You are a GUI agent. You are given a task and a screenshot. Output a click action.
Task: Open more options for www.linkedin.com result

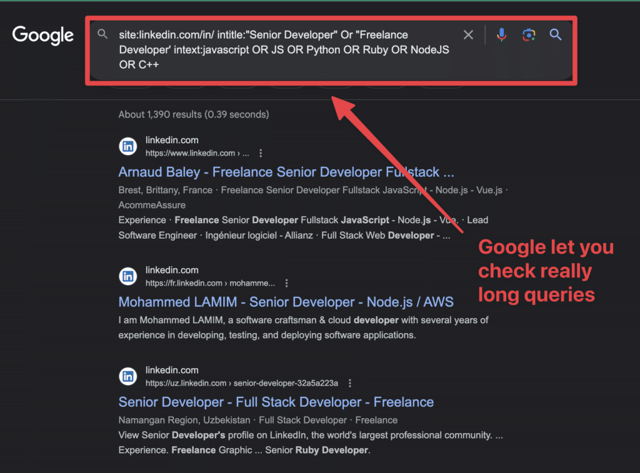pyautogui.click(x=261, y=153)
